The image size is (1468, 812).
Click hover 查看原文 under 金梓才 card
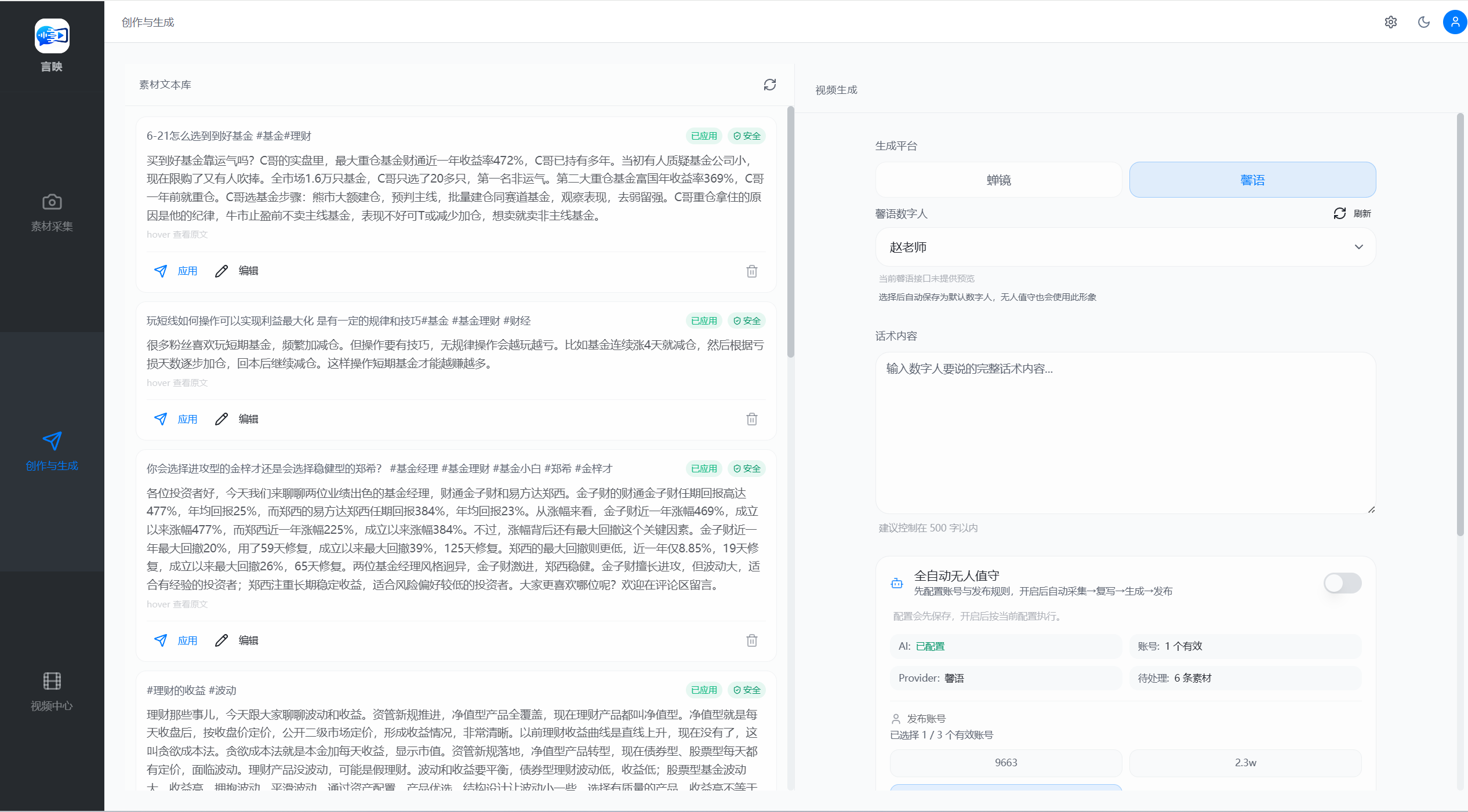tap(177, 604)
